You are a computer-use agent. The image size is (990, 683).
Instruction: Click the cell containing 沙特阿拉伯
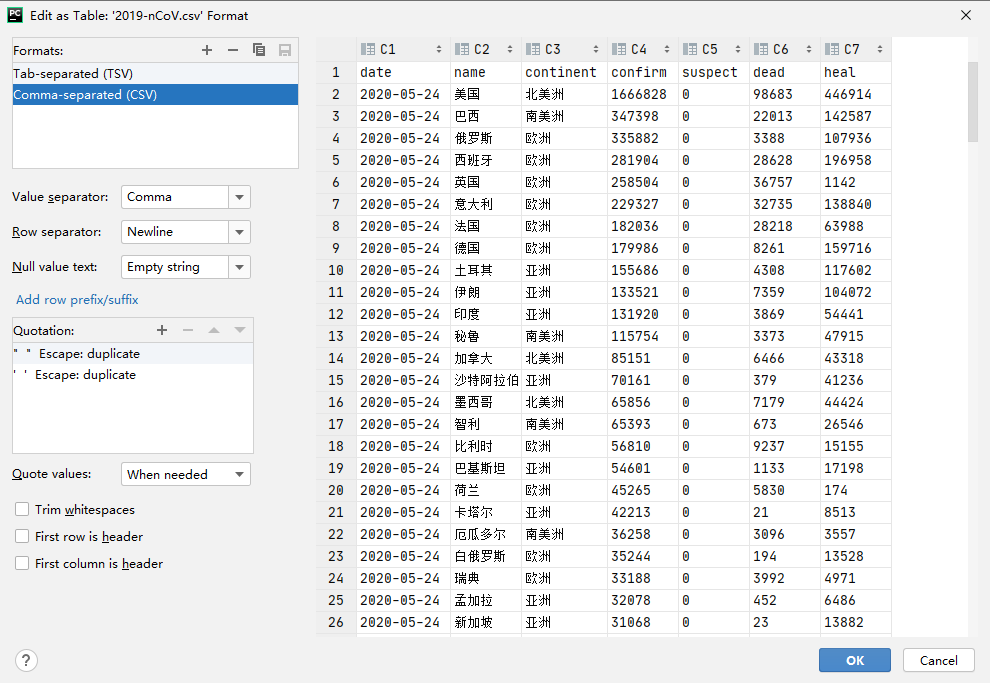[486, 380]
